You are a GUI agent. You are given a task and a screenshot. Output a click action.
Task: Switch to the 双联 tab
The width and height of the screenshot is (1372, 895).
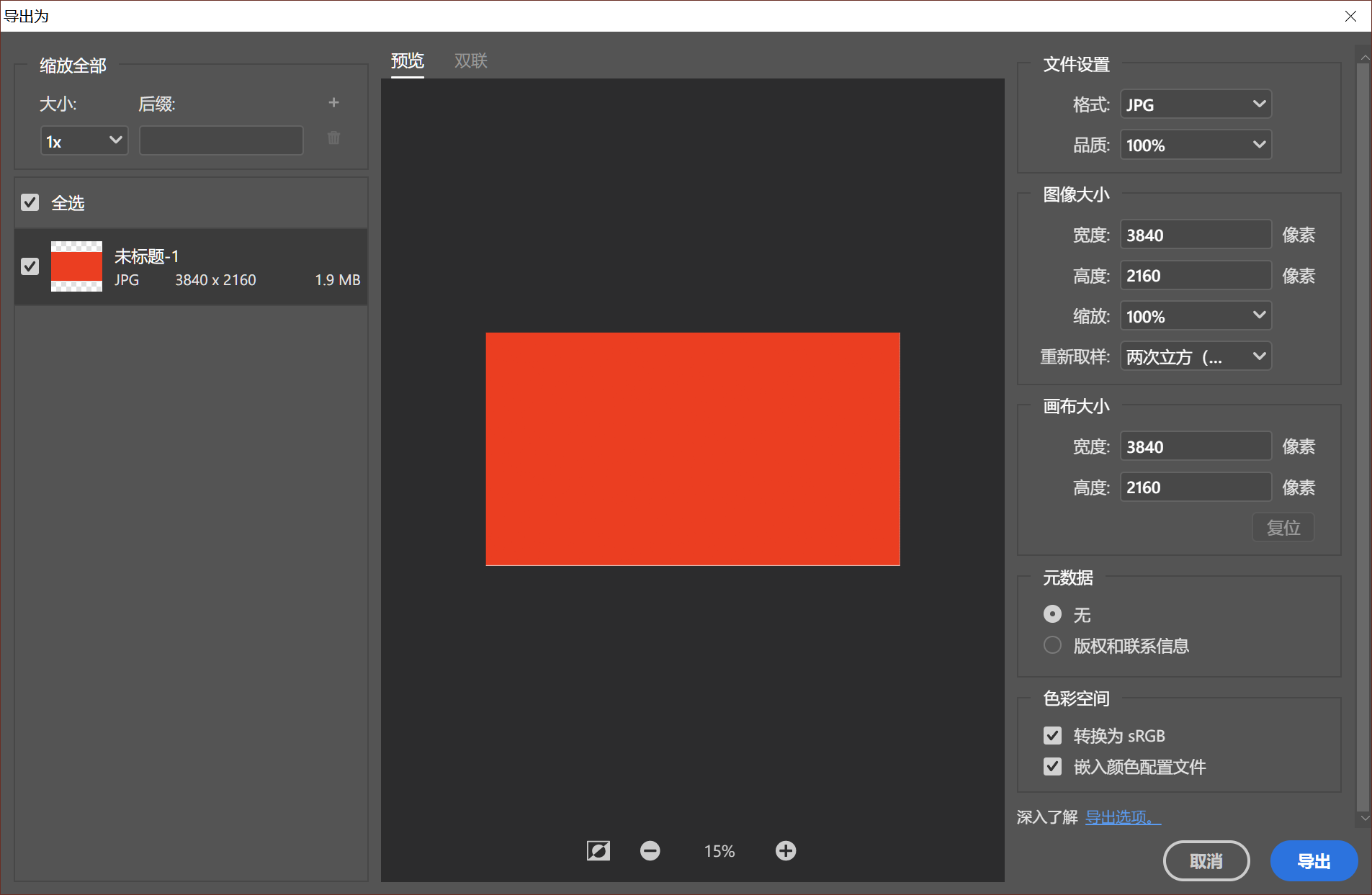pos(471,61)
